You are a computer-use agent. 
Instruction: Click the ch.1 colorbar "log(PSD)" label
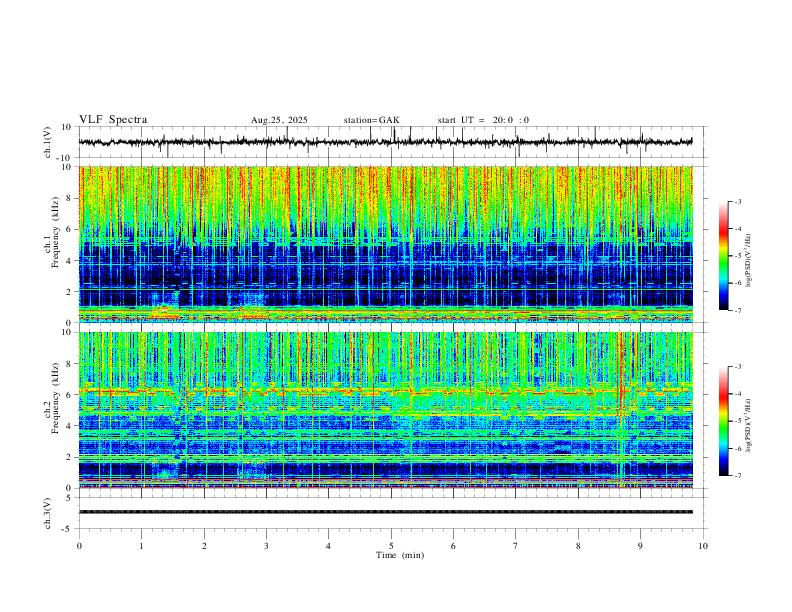tap(749, 261)
